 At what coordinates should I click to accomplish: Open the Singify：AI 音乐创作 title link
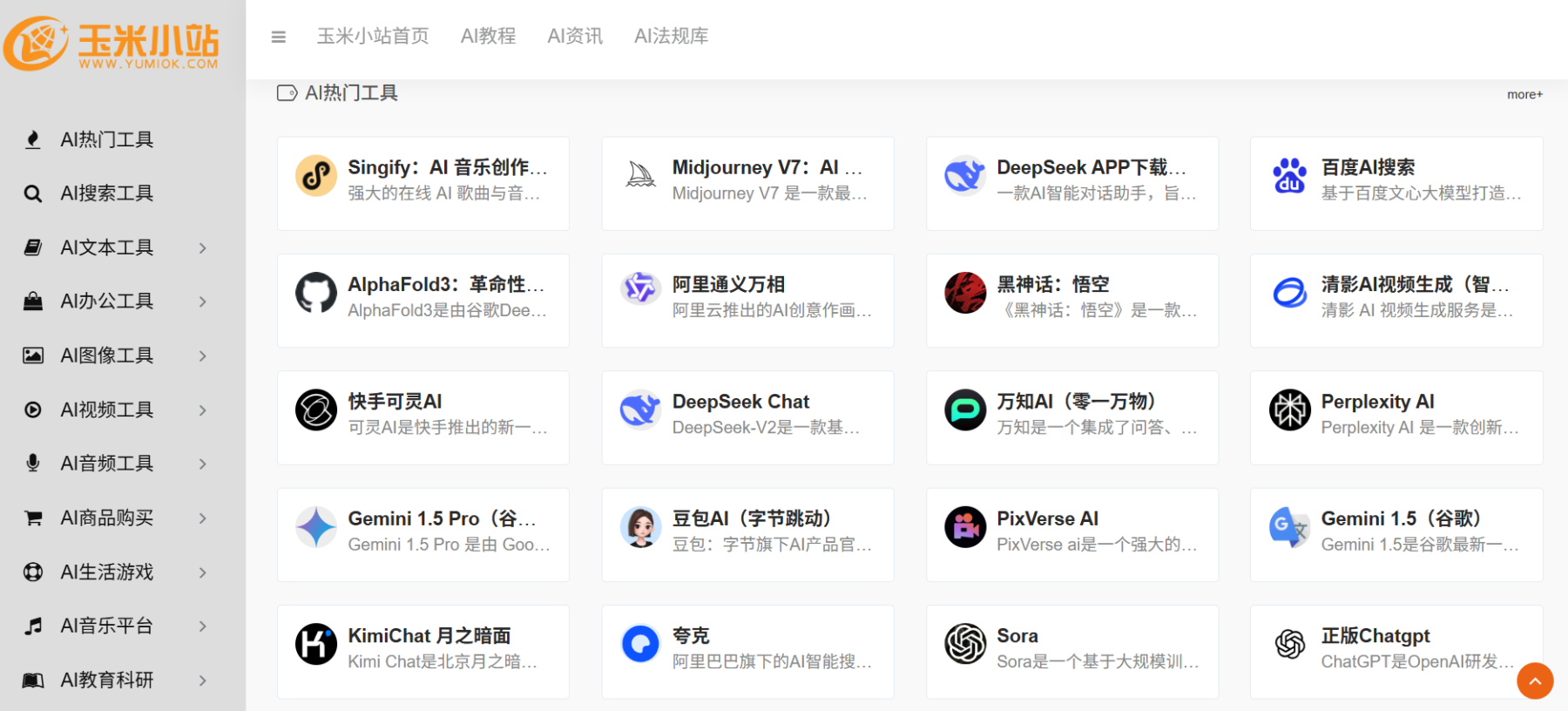click(x=448, y=167)
